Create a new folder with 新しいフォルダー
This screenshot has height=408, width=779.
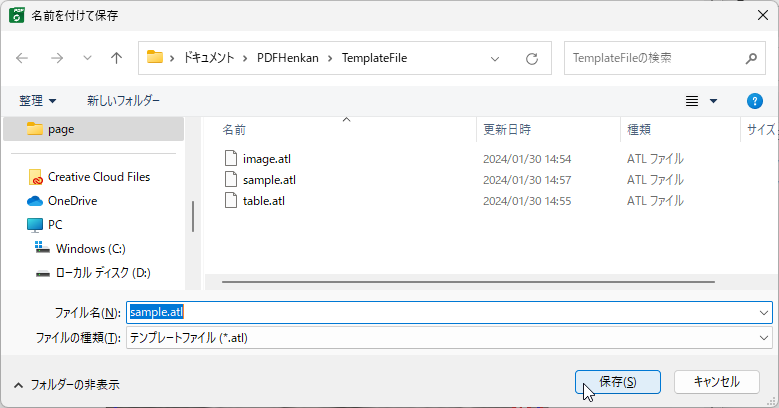[x=123, y=101]
